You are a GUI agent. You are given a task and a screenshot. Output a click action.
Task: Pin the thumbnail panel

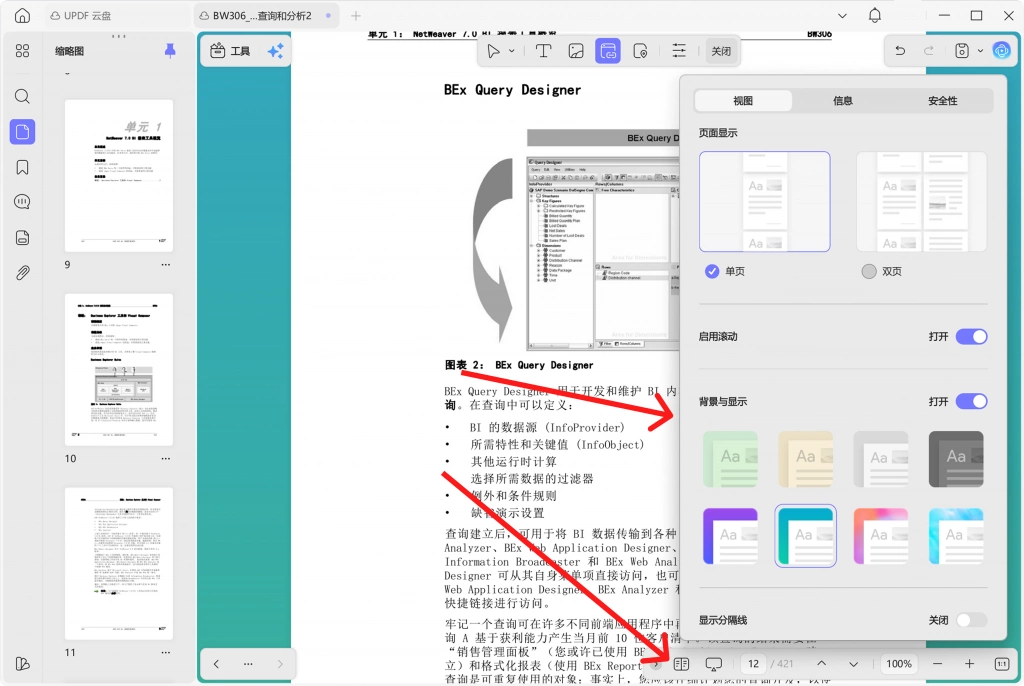click(170, 51)
